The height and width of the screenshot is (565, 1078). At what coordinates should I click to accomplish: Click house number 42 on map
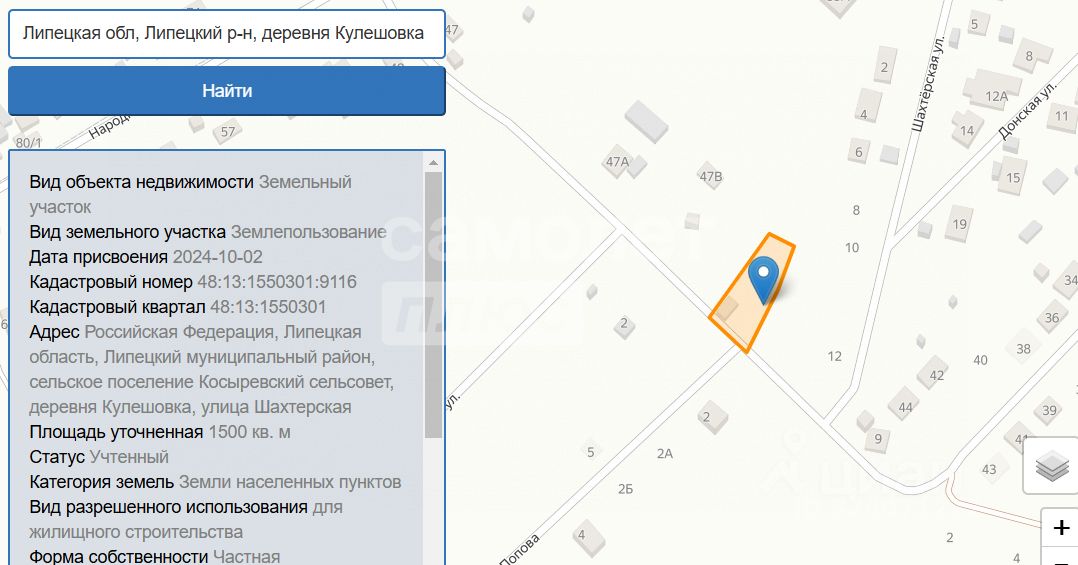(934, 374)
